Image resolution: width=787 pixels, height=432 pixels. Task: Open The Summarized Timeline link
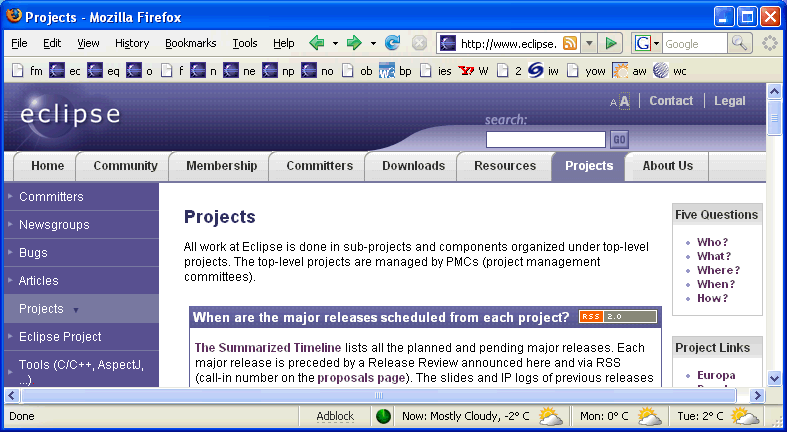coord(268,348)
